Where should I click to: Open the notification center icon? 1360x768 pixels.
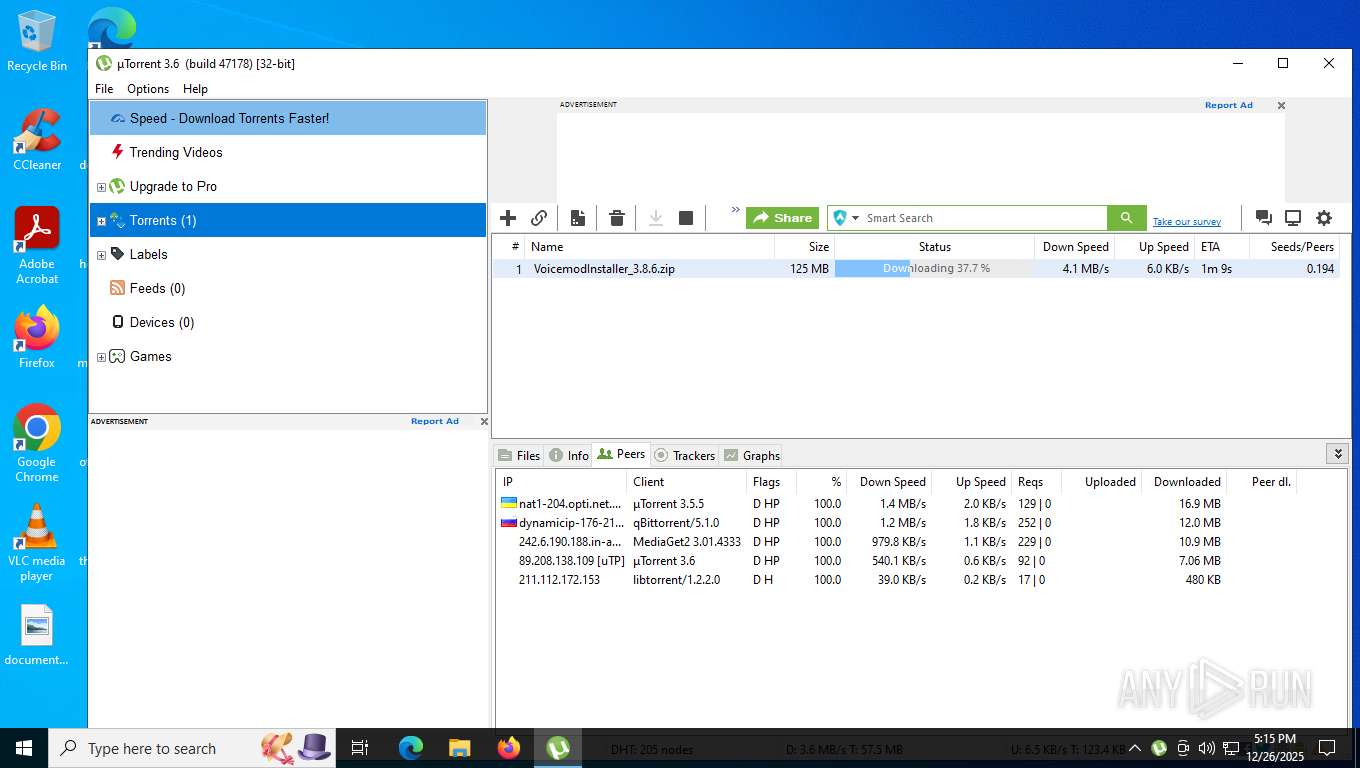click(1327, 748)
